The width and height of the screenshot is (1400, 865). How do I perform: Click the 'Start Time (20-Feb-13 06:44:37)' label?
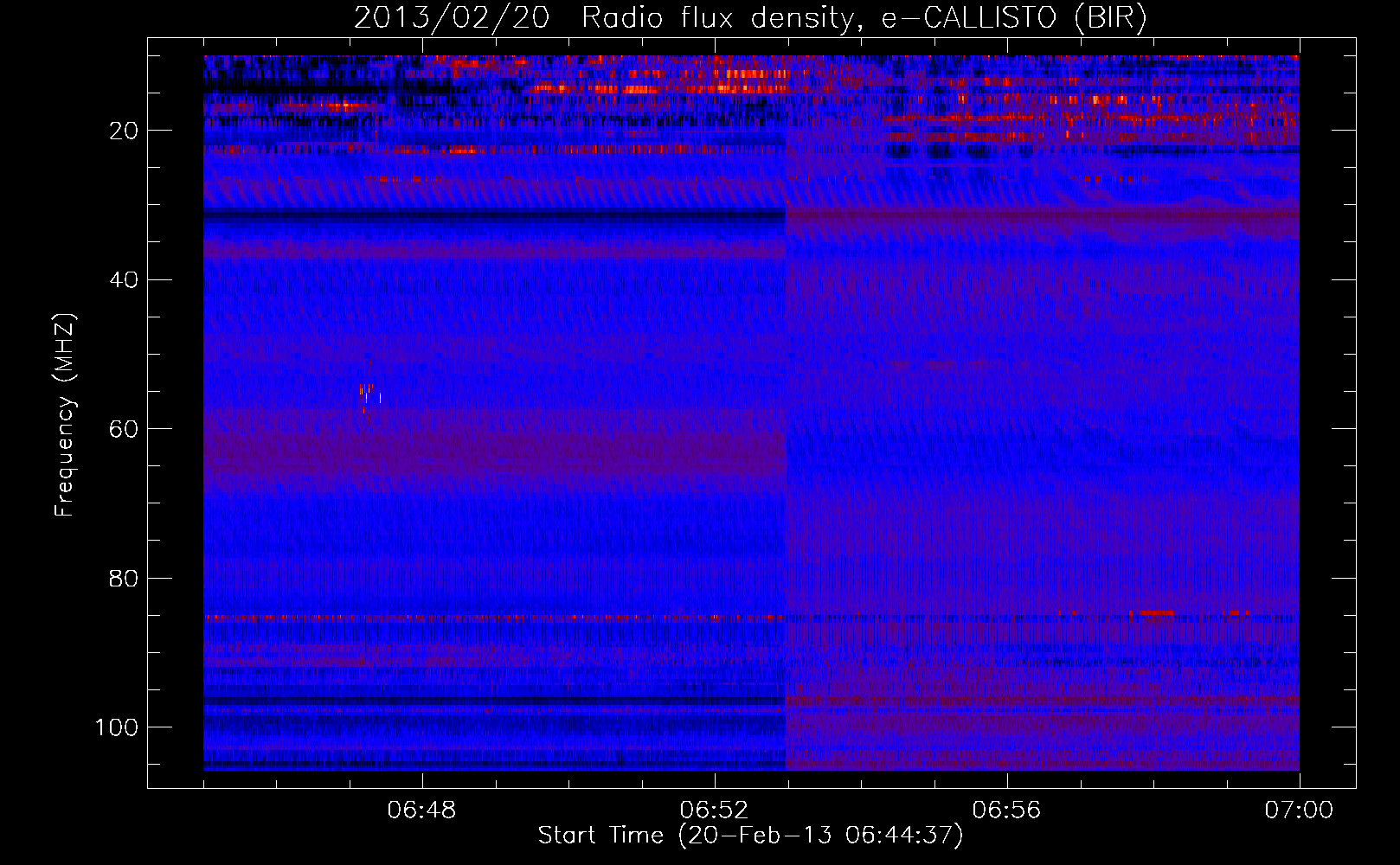click(x=750, y=836)
